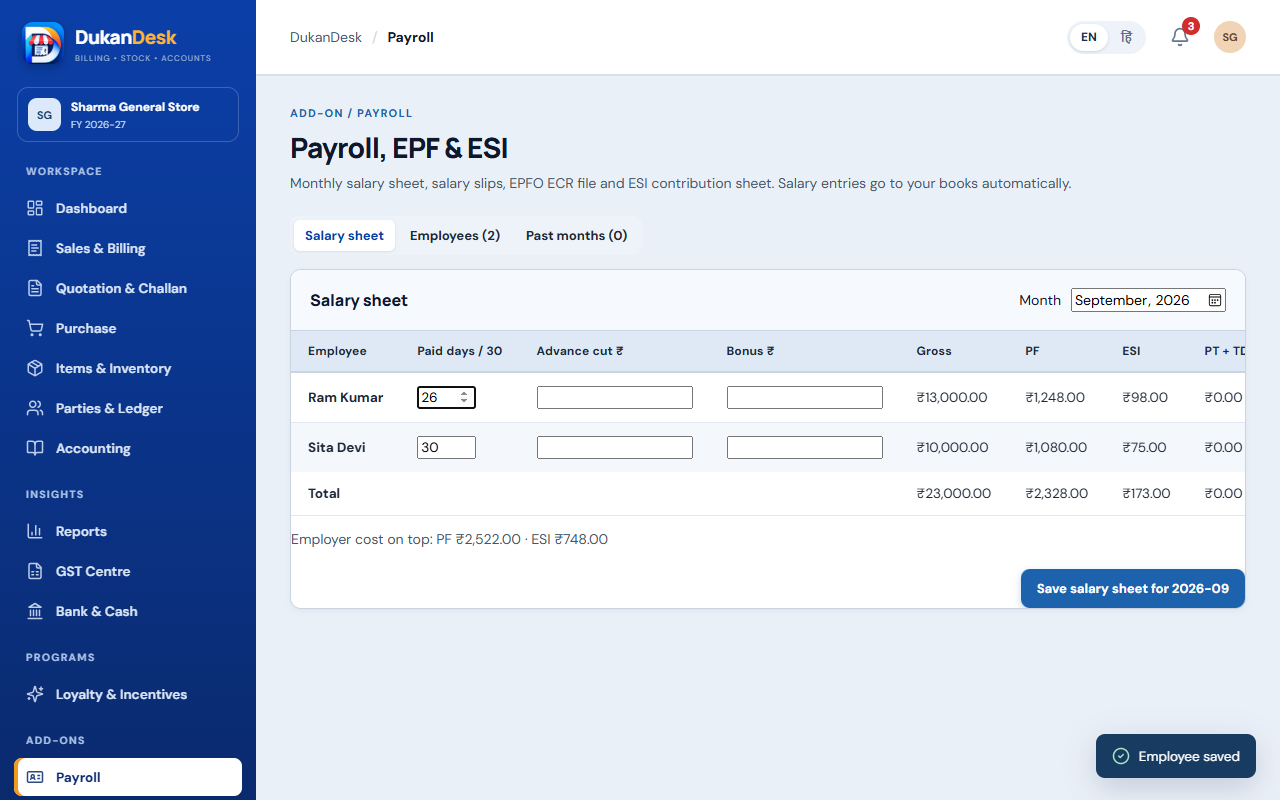Click Ram Kumar's PF amount ₹1,248.00
This screenshot has width=1280, height=800.
click(x=1055, y=397)
